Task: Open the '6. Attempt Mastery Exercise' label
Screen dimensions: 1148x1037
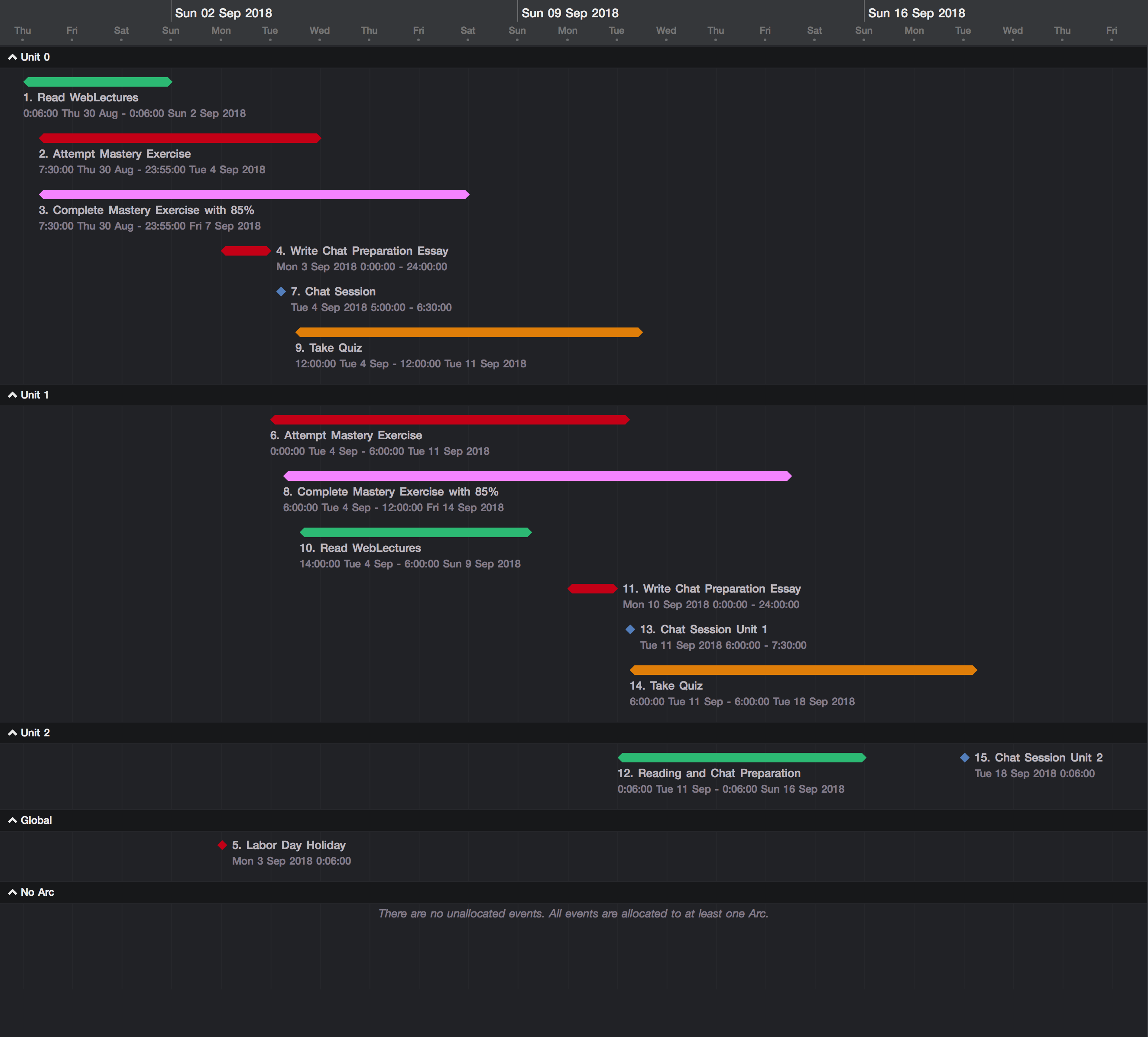Action: click(x=346, y=436)
